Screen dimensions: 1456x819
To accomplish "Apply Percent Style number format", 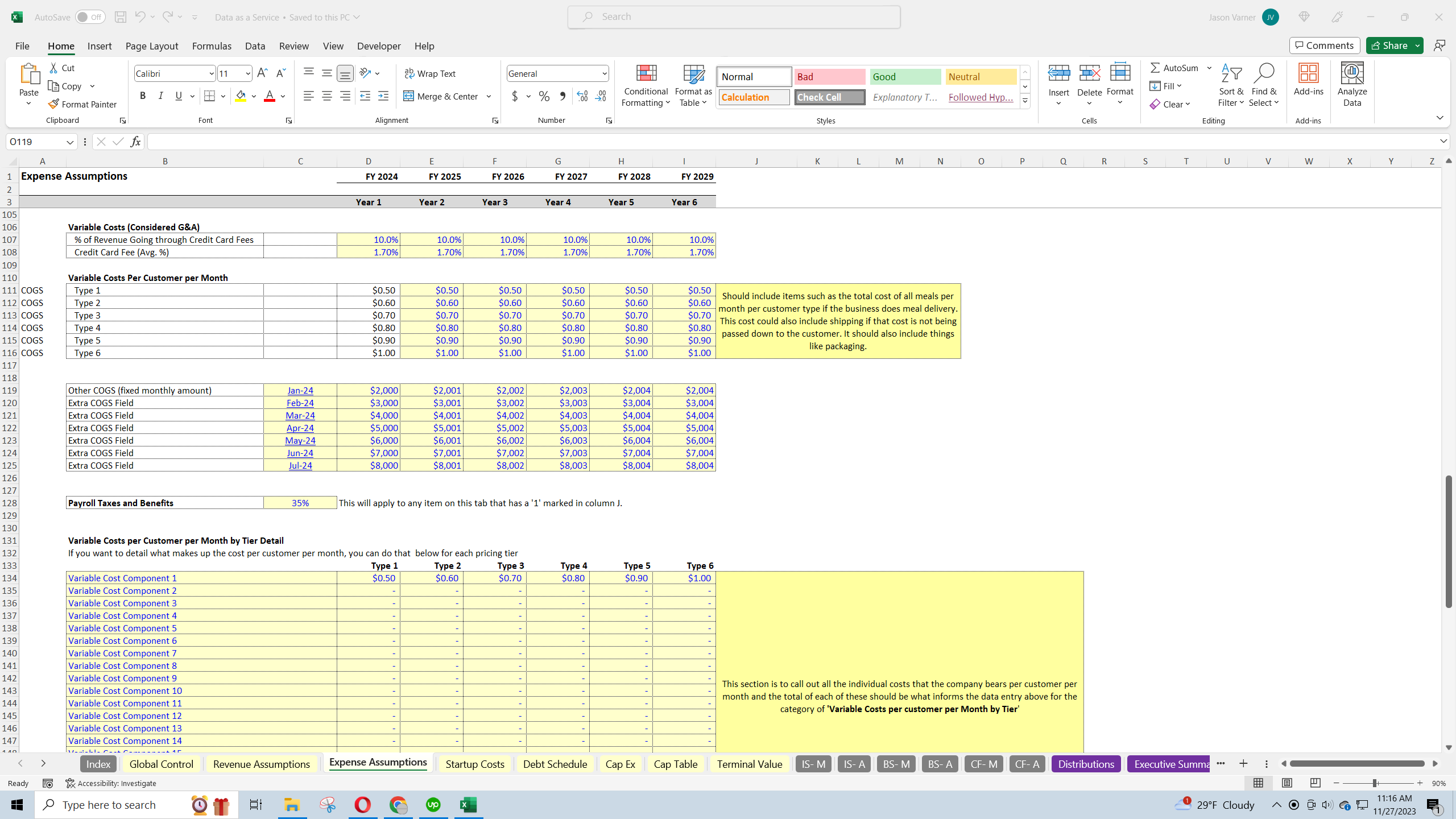I will (x=544, y=96).
